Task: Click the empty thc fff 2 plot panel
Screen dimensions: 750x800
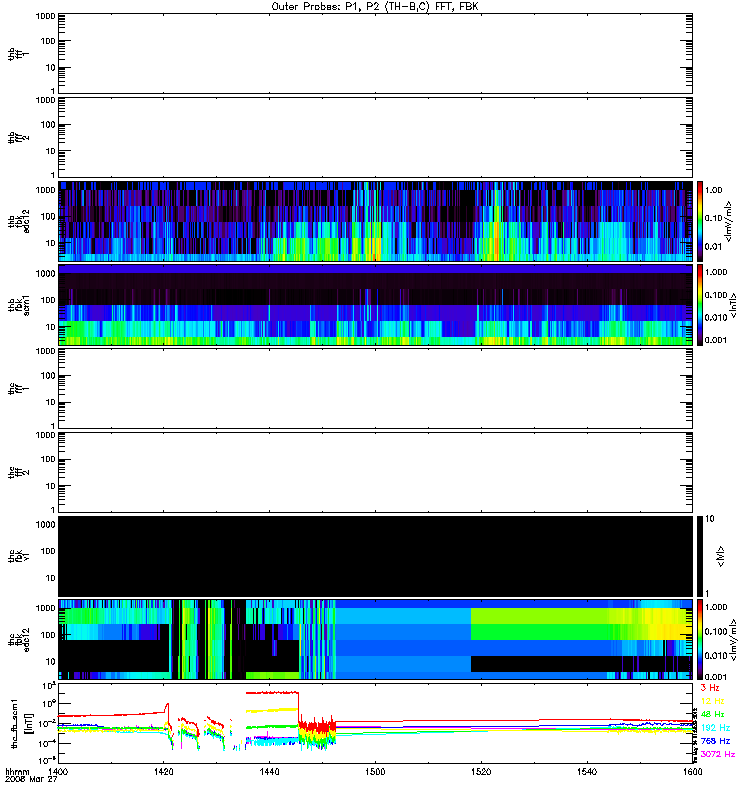Action: (375, 472)
